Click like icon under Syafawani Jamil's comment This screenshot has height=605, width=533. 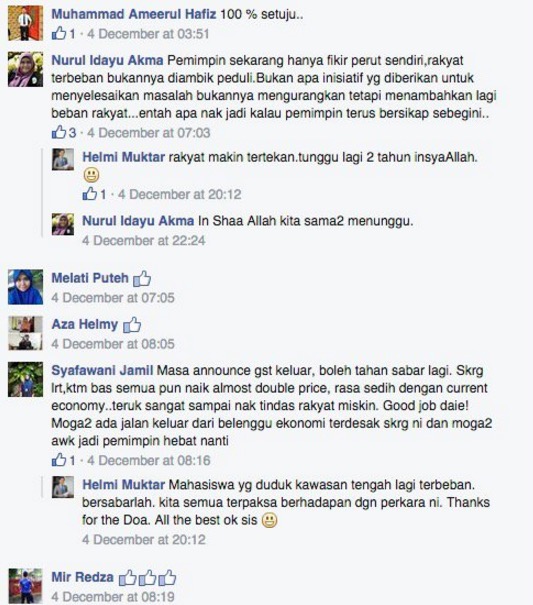[59, 460]
